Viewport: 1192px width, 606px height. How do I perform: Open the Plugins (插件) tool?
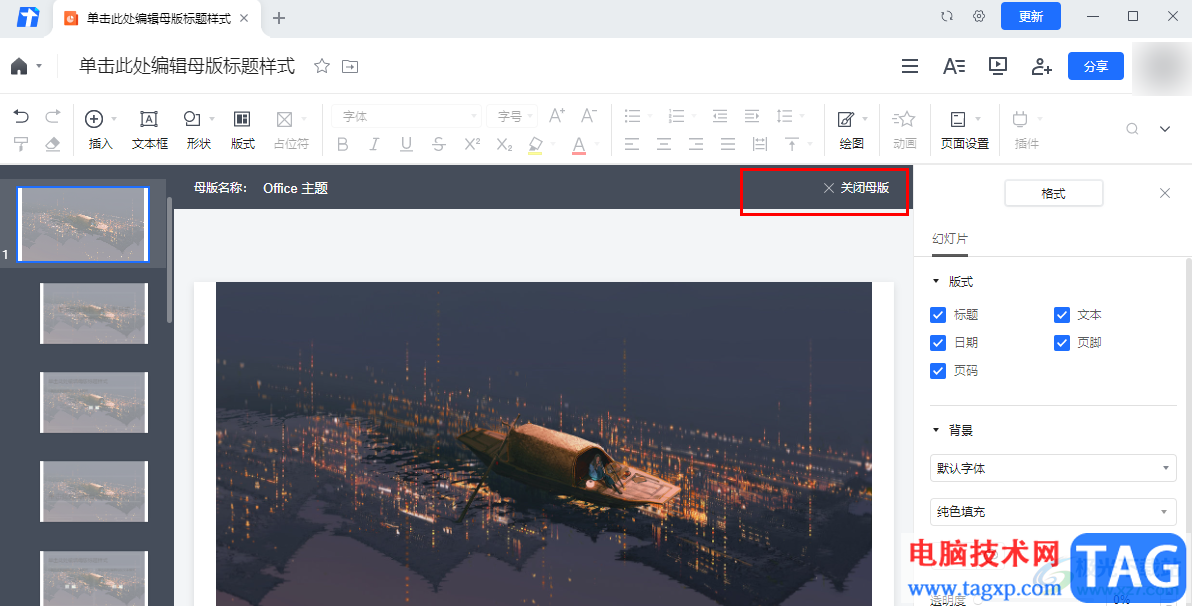click(1026, 129)
